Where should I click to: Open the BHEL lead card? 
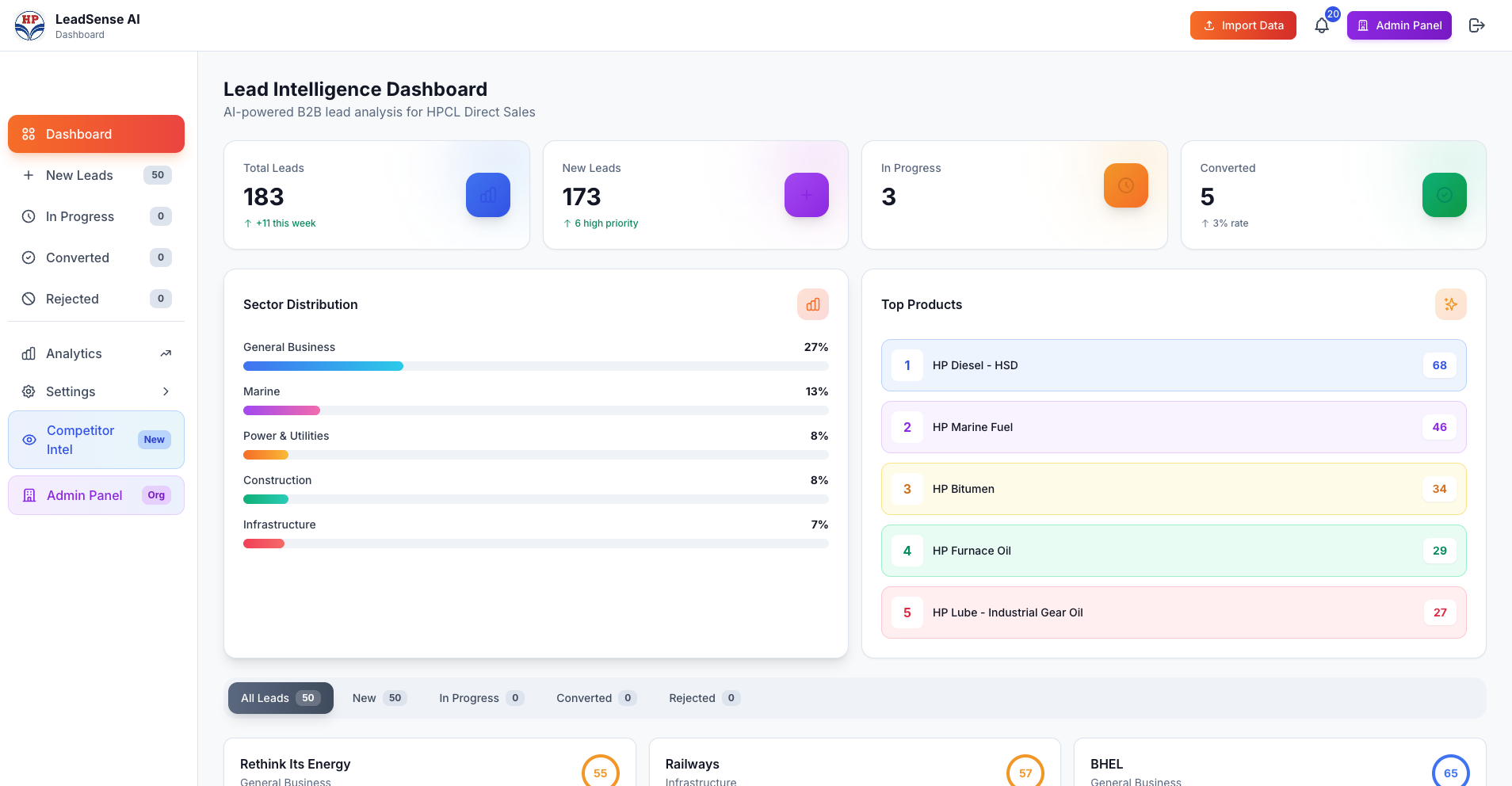tap(1280, 762)
